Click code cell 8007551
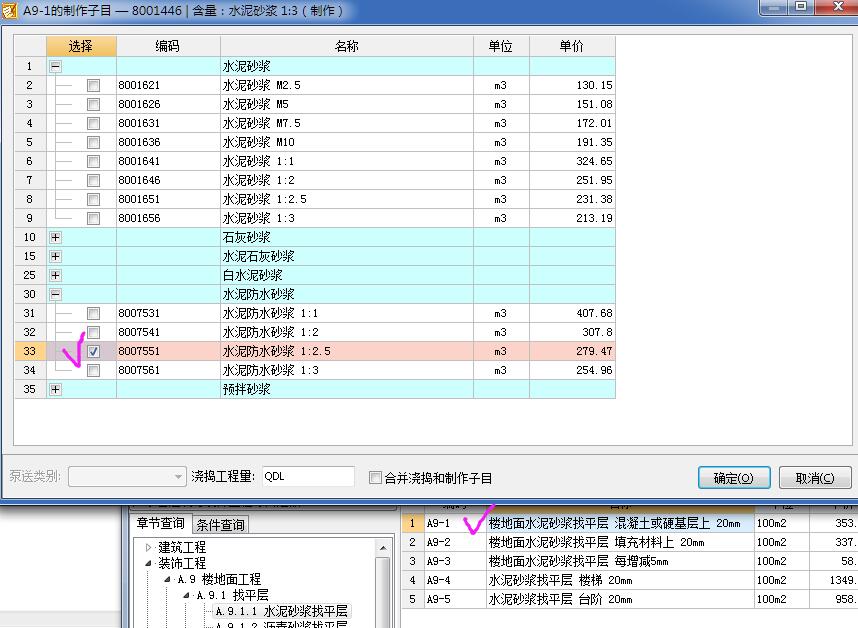858x628 pixels. click(x=168, y=351)
